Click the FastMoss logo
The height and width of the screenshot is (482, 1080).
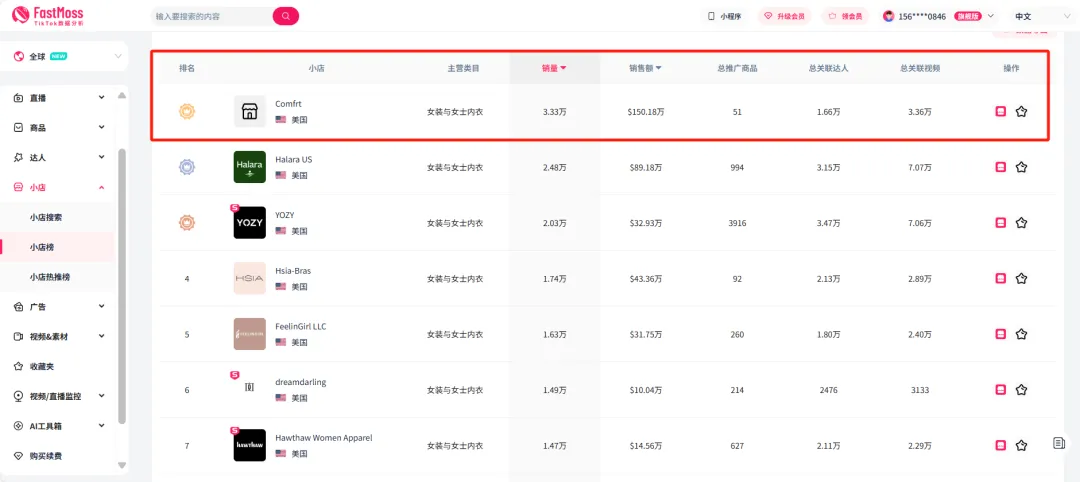pyautogui.click(x=48, y=16)
